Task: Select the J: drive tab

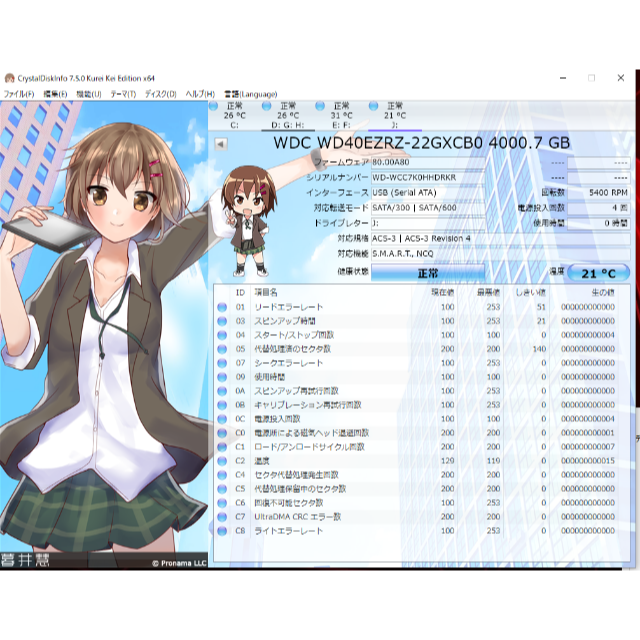Action: [x=395, y=116]
